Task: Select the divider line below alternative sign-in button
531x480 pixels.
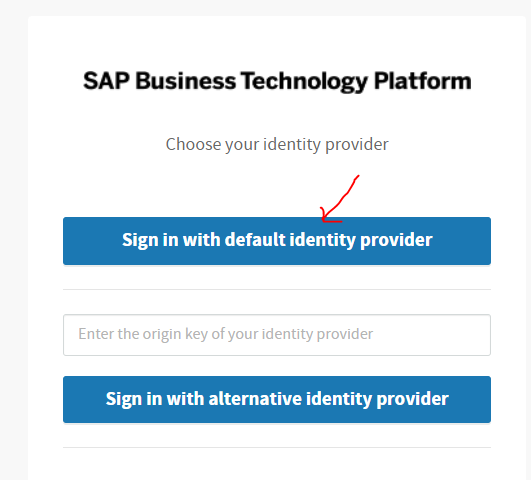Action: pos(277,447)
